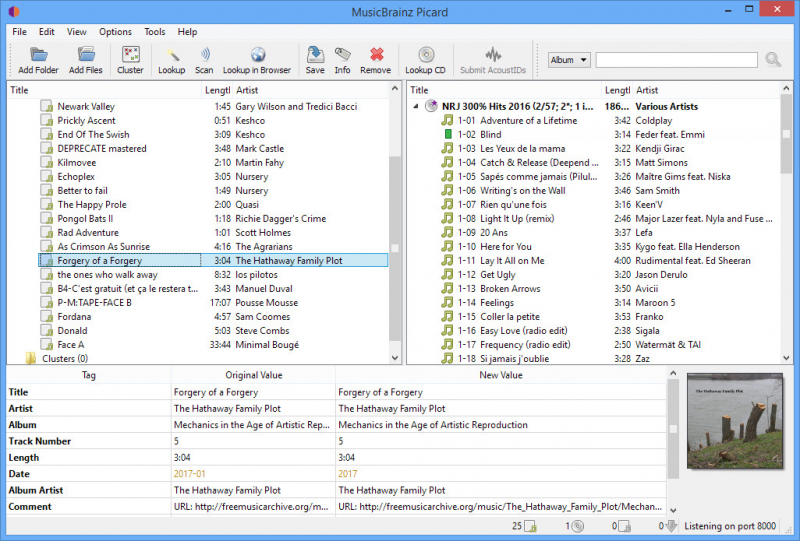Click the new Date value 2017
The height and width of the screenshot is (541, 800).
pos(347,474)
